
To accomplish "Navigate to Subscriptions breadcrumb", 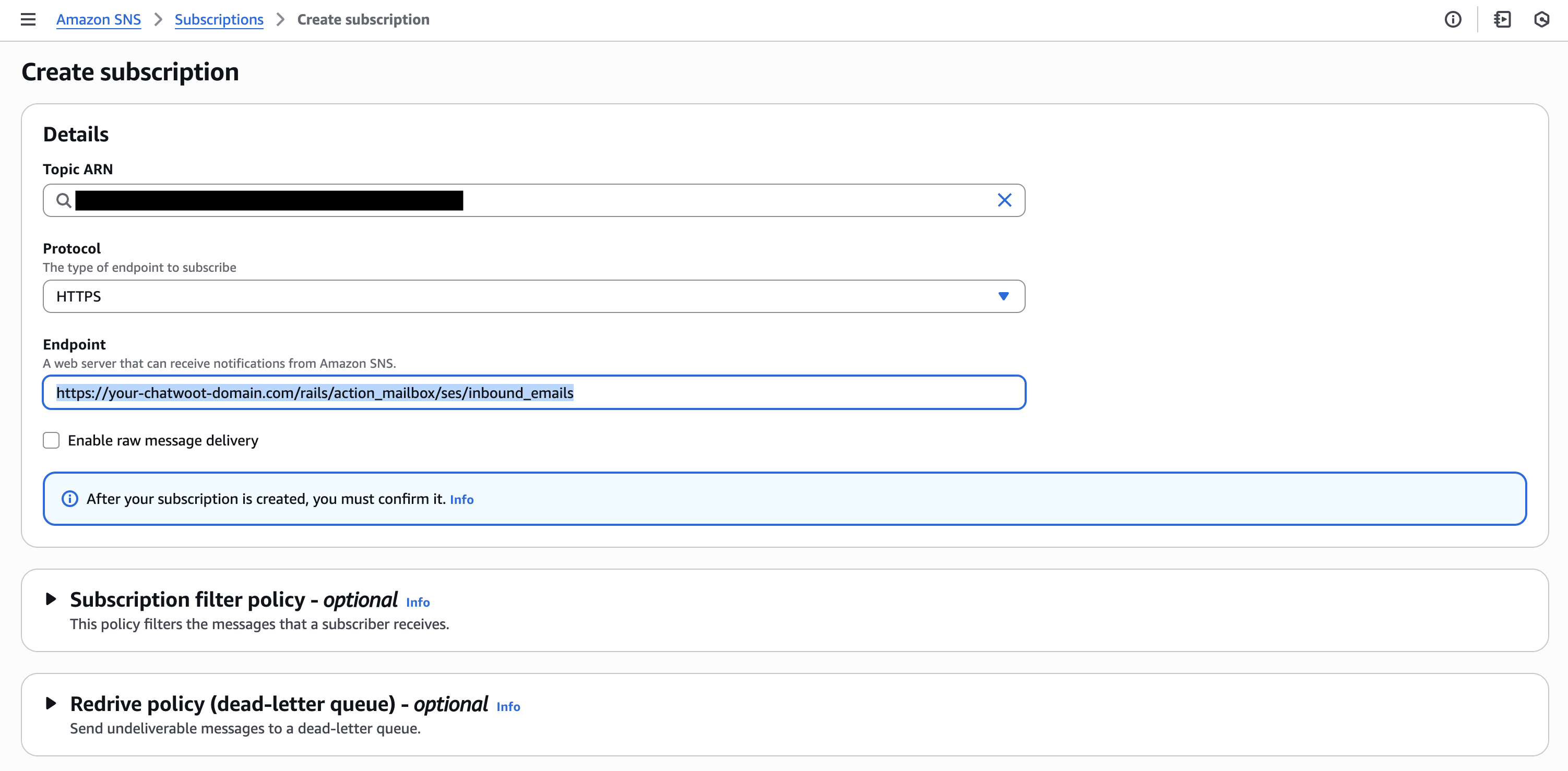I will pyautogui.click(x=219, y=19).
